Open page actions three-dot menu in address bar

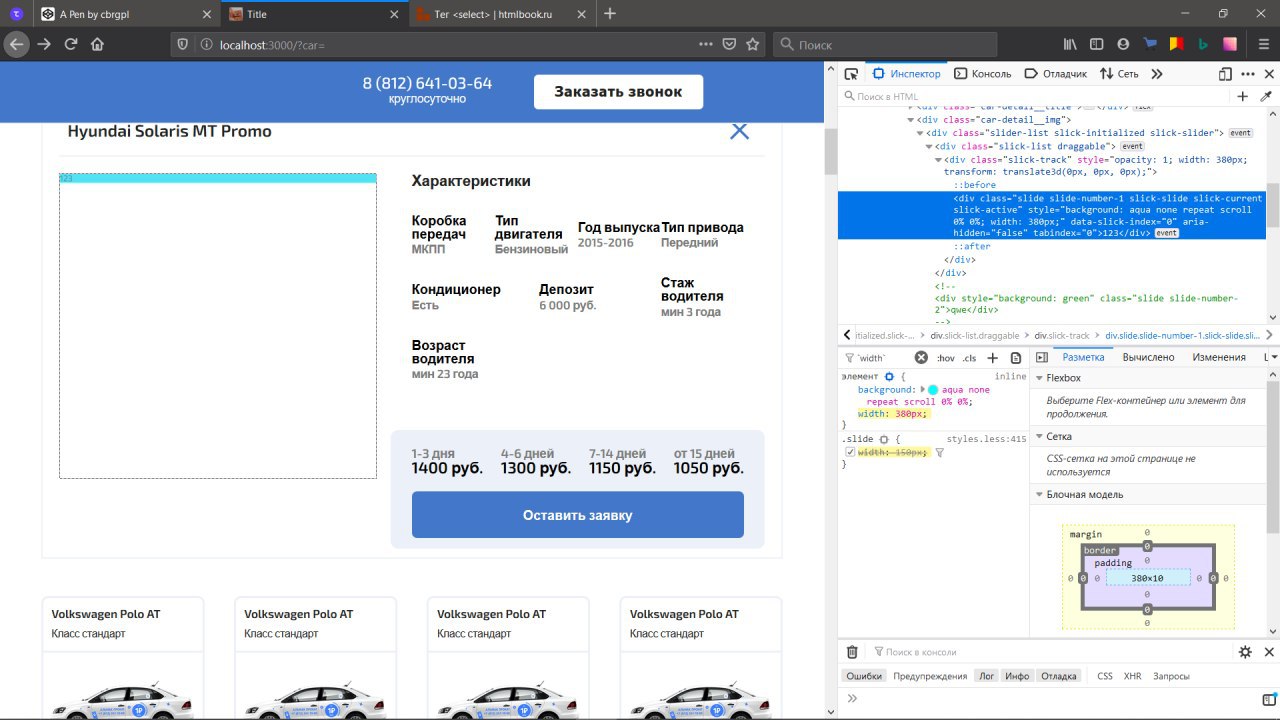tap(706, 44)
